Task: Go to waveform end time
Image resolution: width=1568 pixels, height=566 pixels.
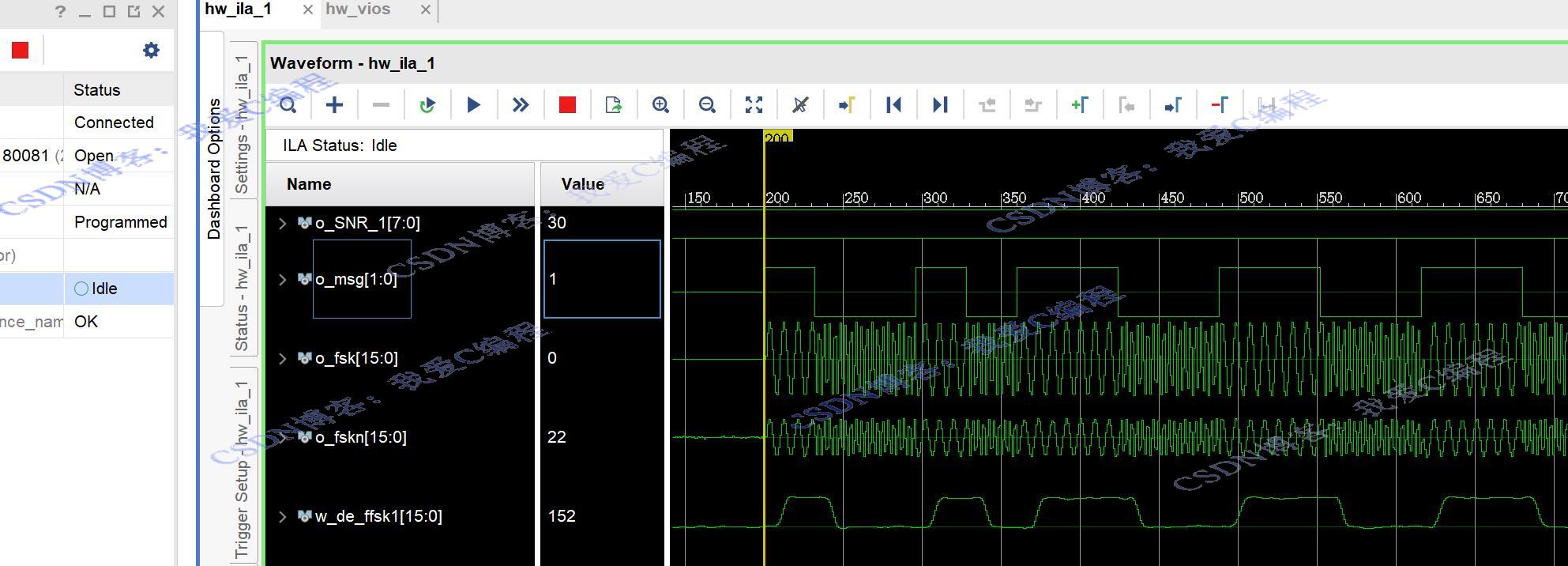Action: tap(940, 105)
